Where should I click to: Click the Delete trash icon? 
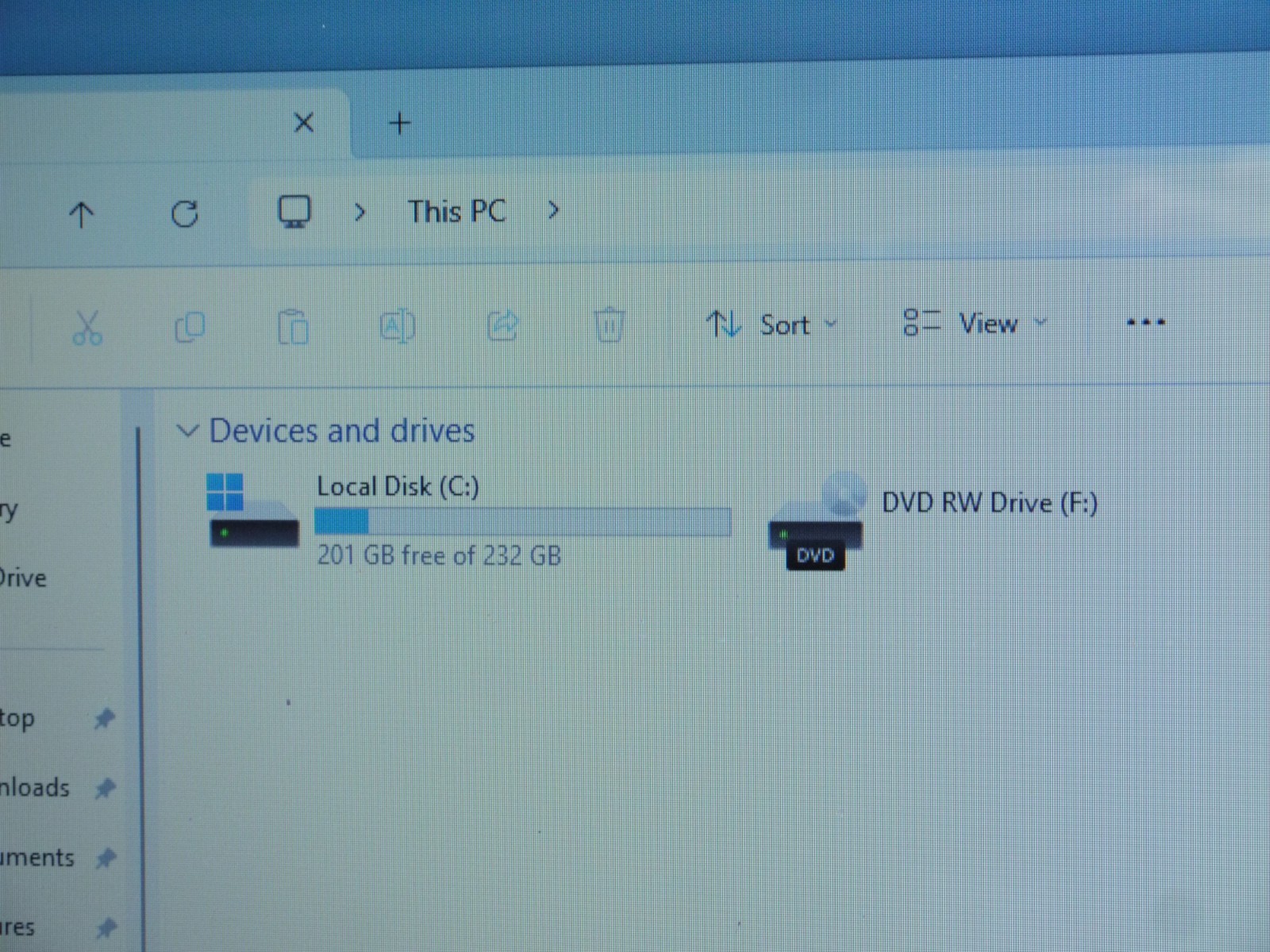(x=609, y=324)
